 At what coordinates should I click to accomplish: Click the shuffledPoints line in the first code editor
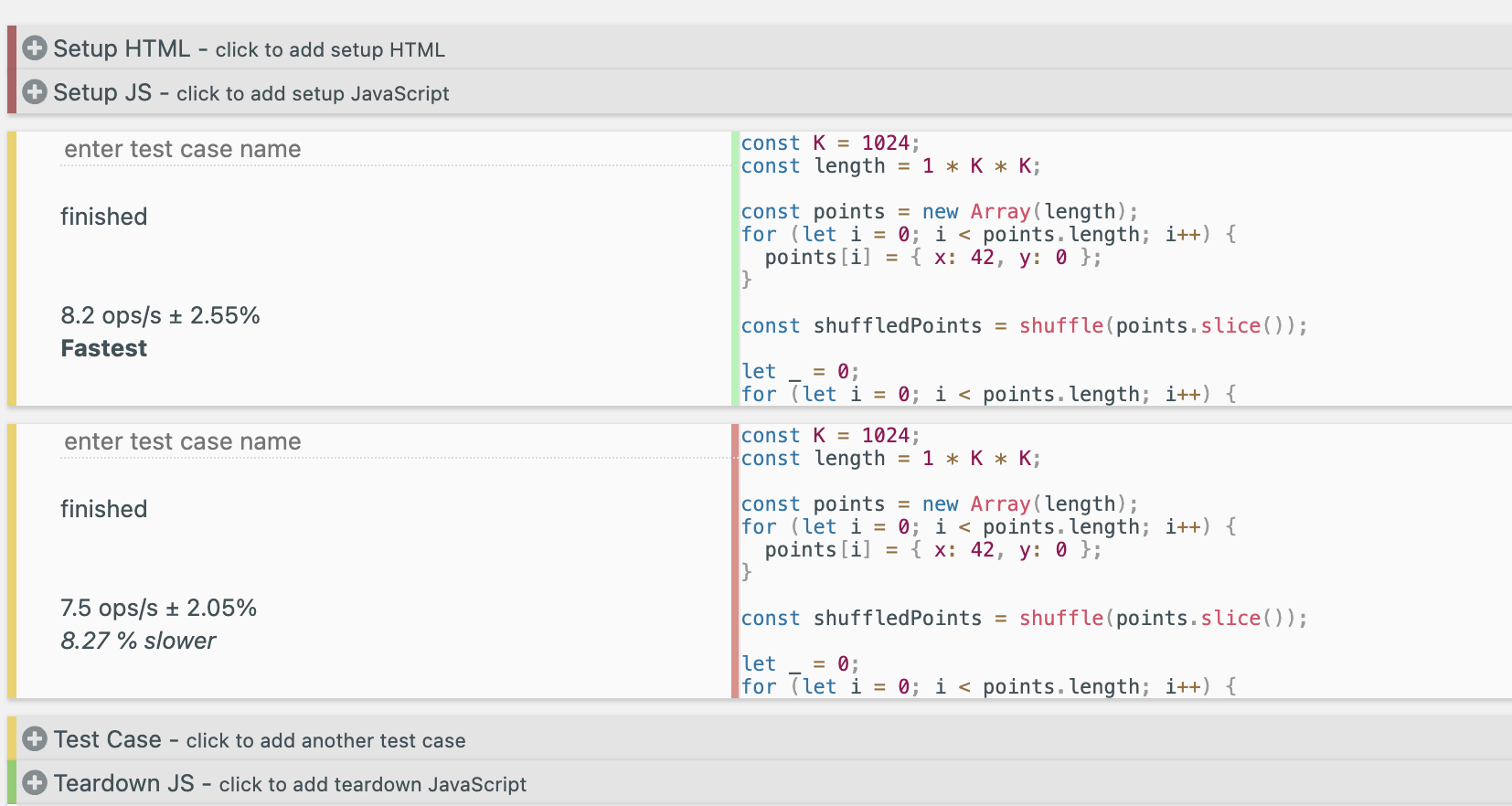[x=1024, y=325]
